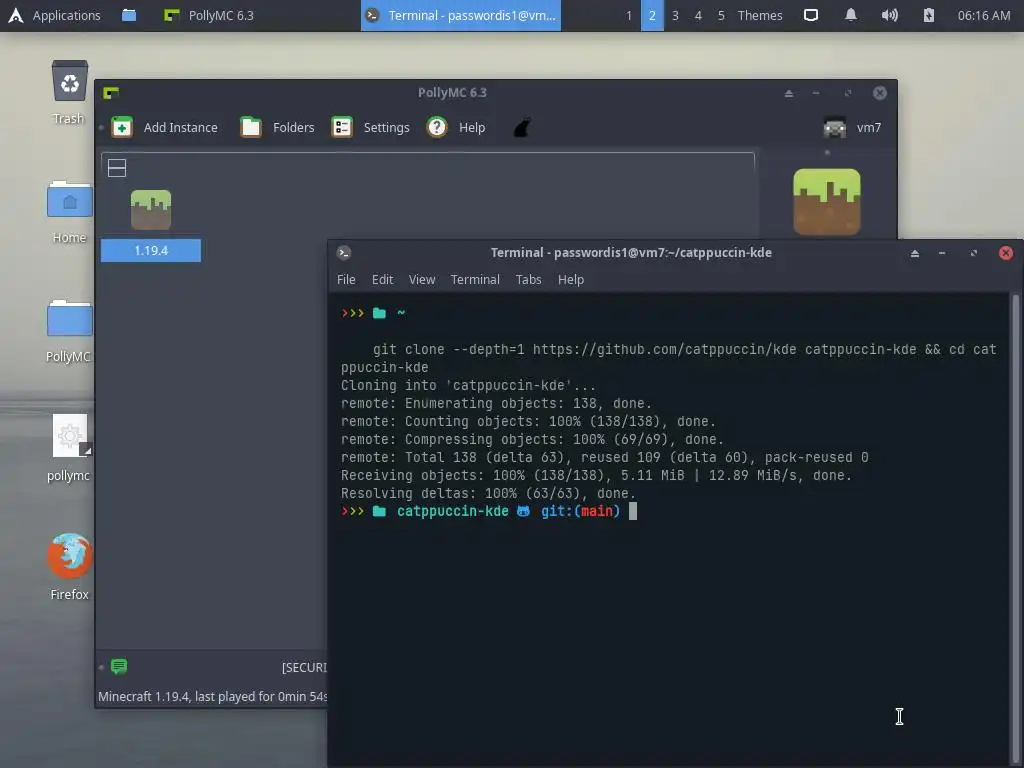1024x768 pixels.
Task: Click the Minecraft 1.19.4 status bar text
Action: point(213,696)
